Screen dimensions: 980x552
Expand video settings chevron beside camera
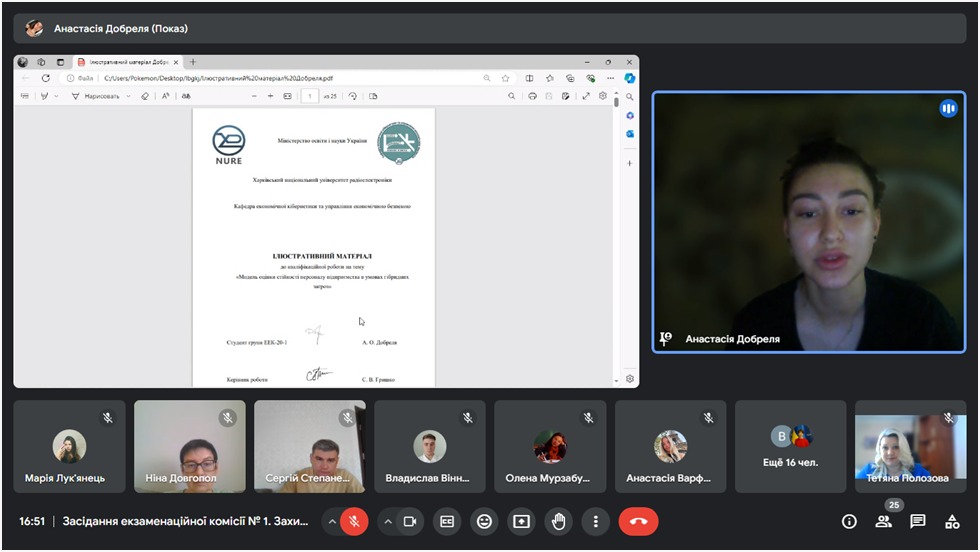coord(386,521)
